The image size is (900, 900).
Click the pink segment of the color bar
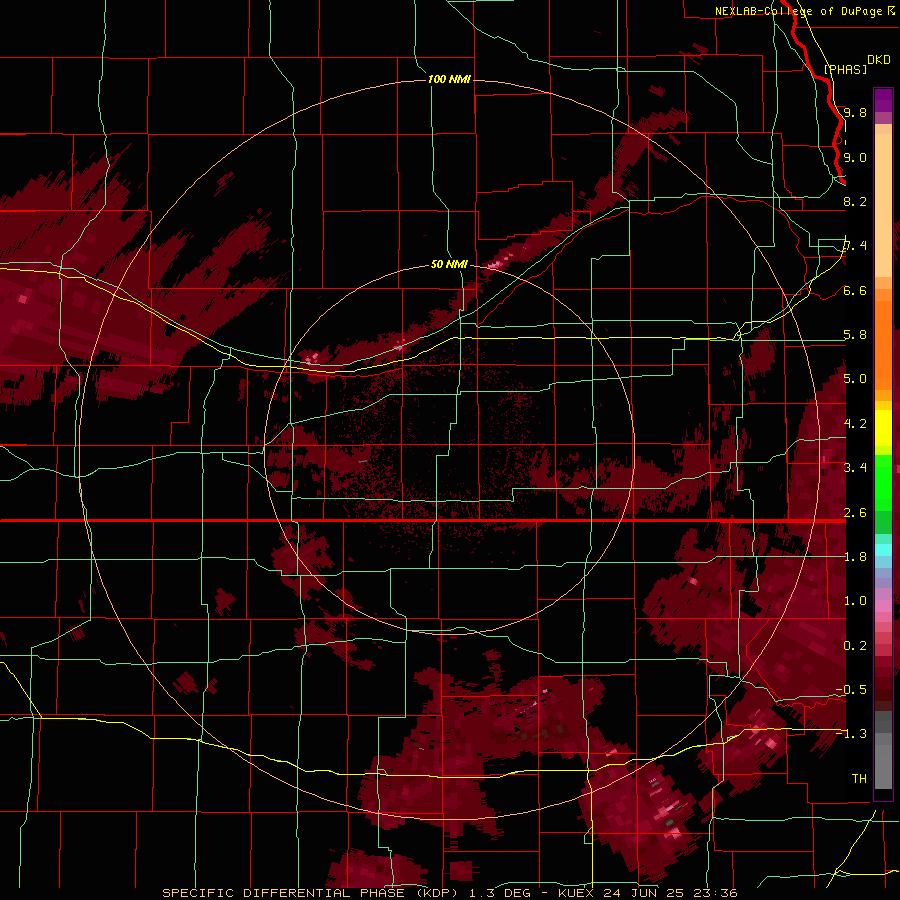tap(883, 606)
